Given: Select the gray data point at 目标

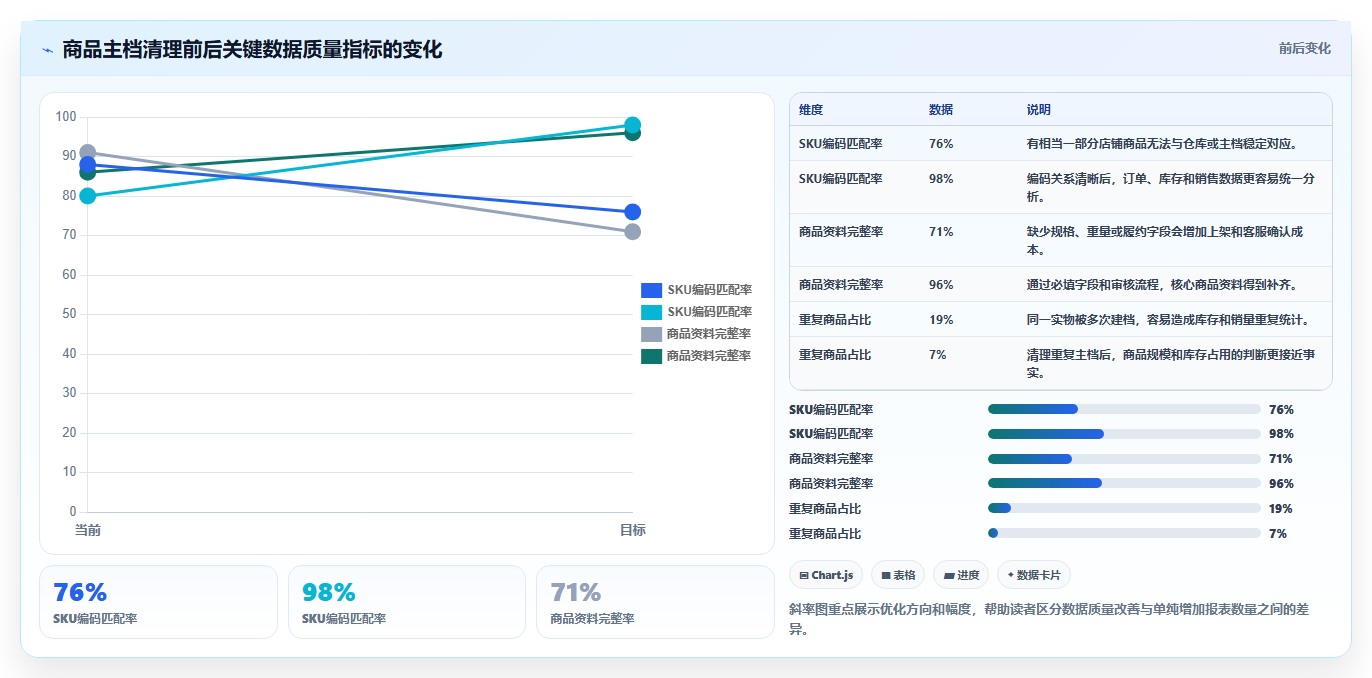Looking at the screenshot, I should point(632,232).
